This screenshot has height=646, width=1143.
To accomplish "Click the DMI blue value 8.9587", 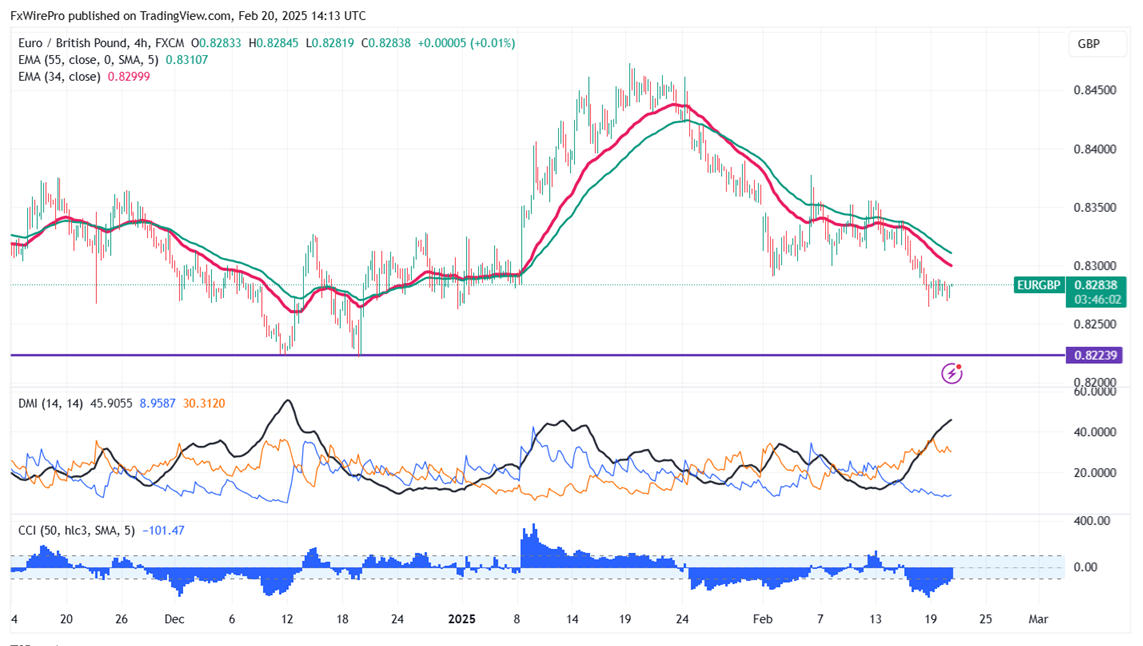I will 157,403.
